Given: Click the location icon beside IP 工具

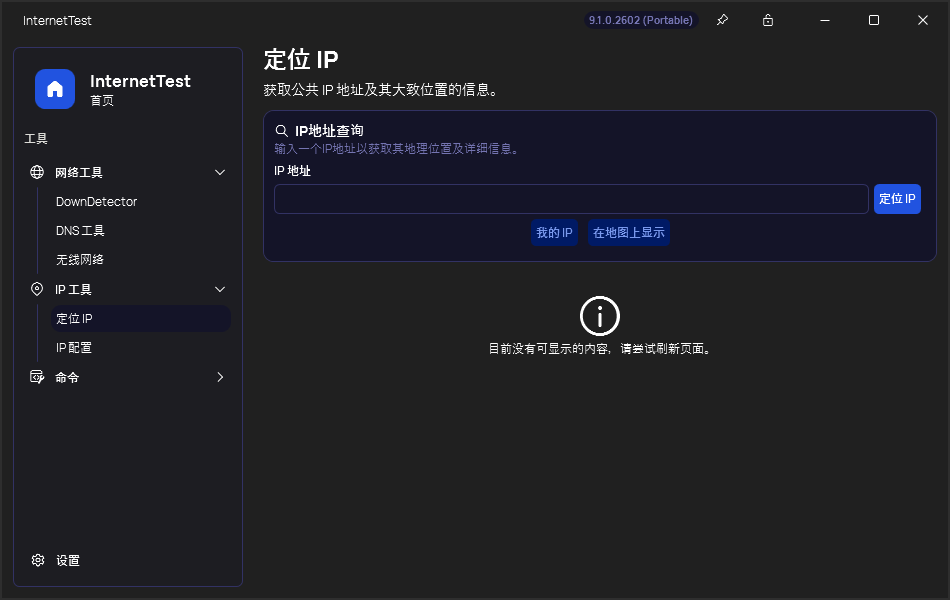Looking at the screenshot, I should [37, 289].
